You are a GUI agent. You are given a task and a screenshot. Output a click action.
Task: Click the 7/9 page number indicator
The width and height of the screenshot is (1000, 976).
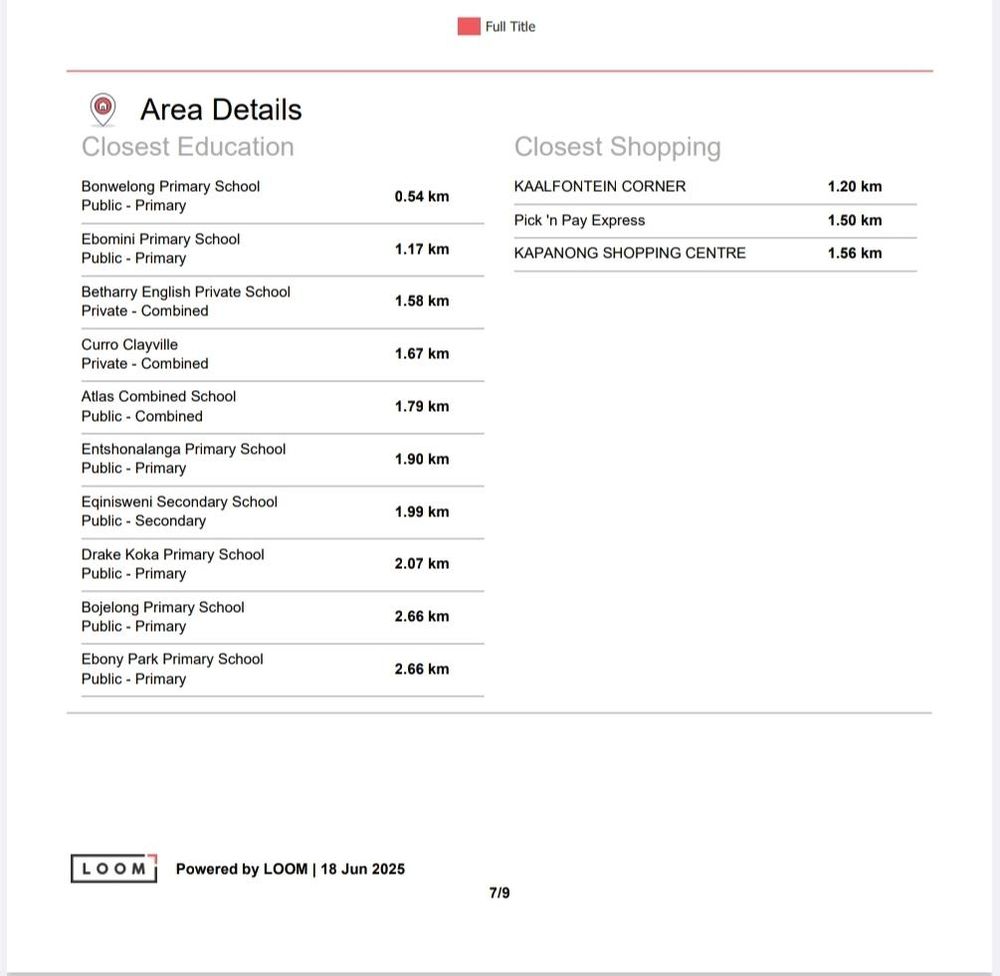499,893
